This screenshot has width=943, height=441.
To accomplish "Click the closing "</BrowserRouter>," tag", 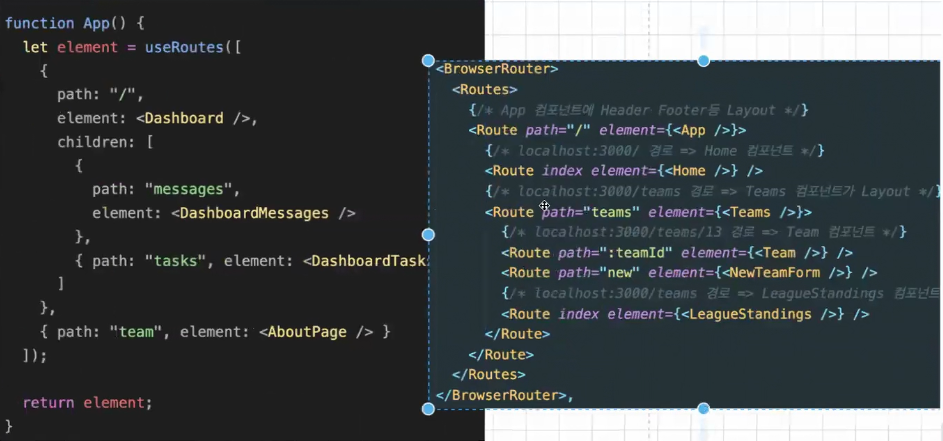I will point(505,395).
